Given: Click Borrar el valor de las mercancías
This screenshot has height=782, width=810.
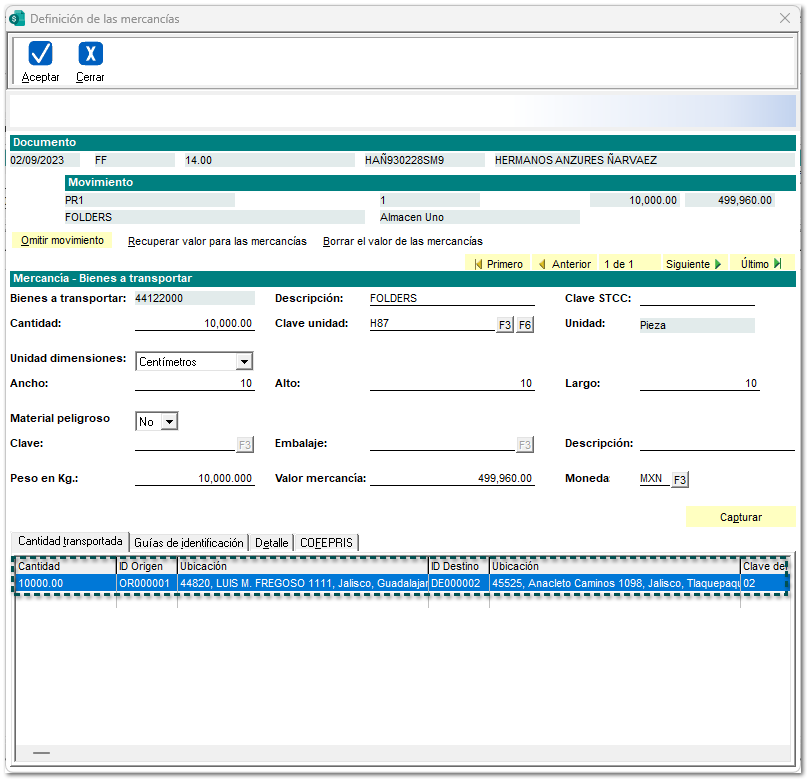Looking at the screenshot, I should click(x=402, y=241).
